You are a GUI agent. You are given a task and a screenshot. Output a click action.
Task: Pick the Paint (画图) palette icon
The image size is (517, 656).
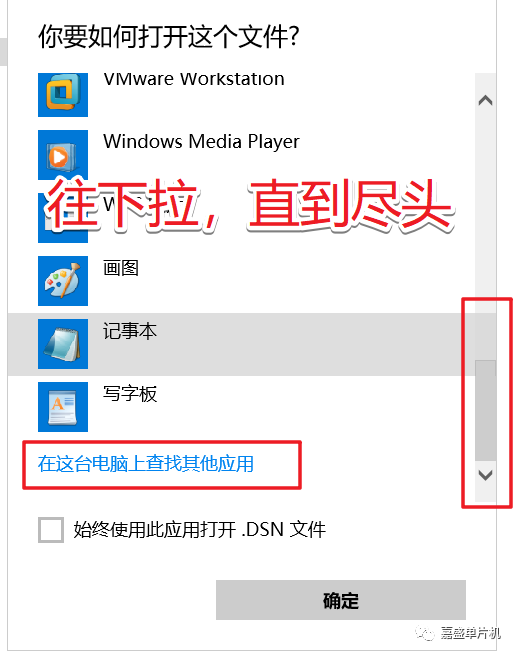(63, 281)
